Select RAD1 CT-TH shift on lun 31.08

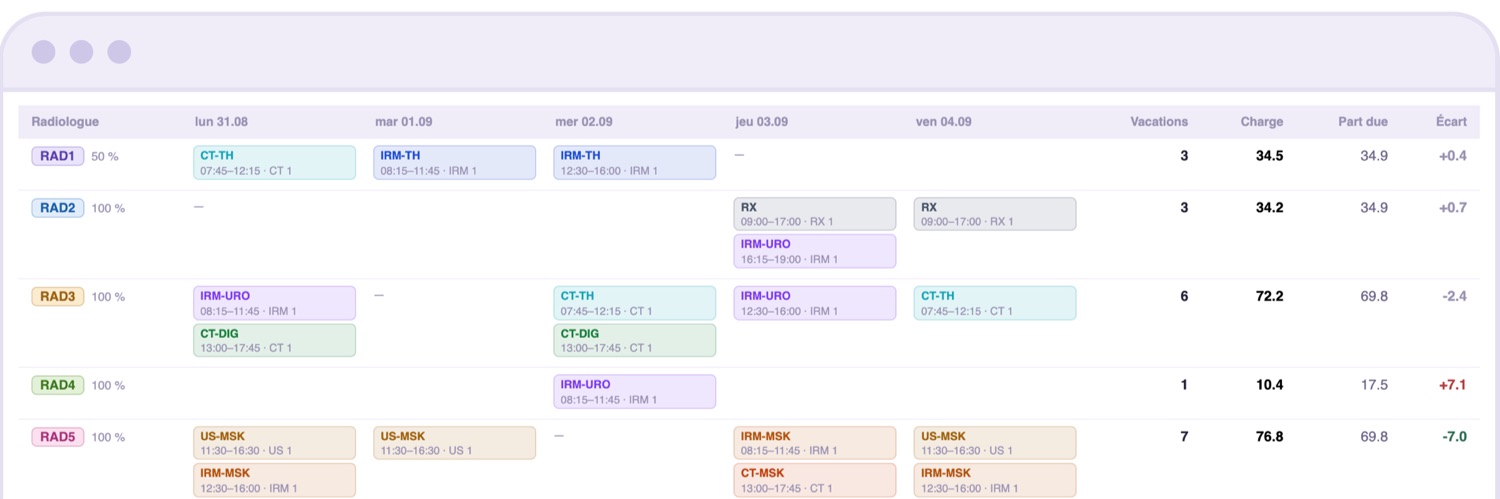[x=274, y=163]
